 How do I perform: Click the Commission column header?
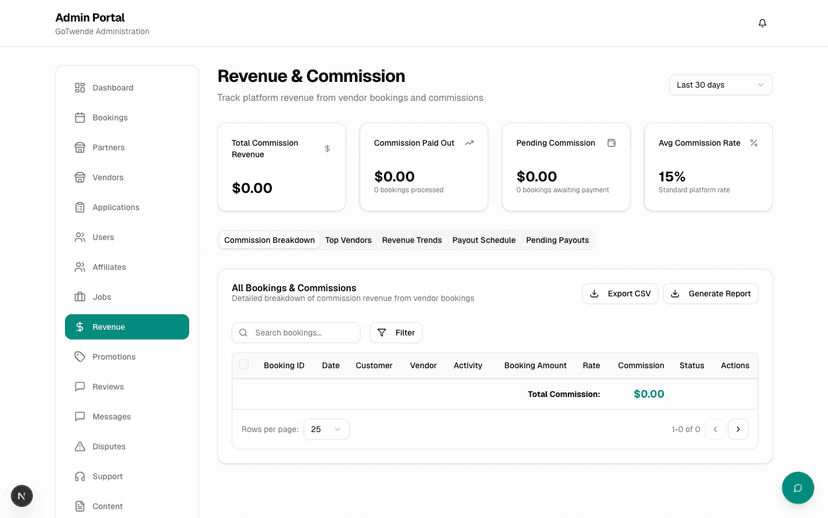tap(641, 365)
